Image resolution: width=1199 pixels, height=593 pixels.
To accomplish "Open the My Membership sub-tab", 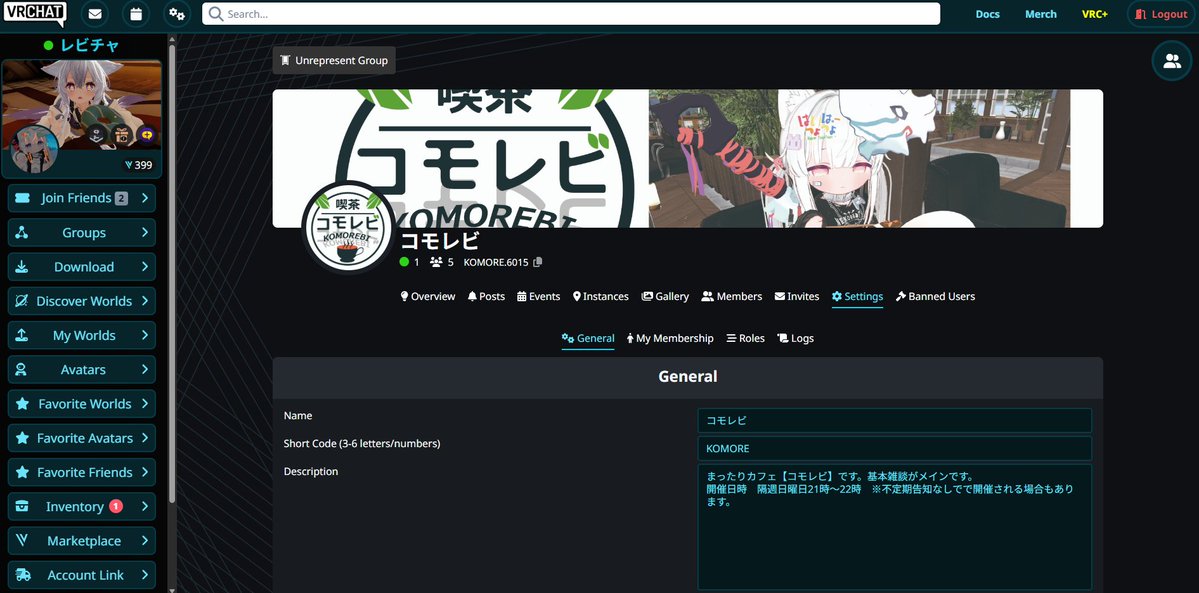I will point(670,338).
